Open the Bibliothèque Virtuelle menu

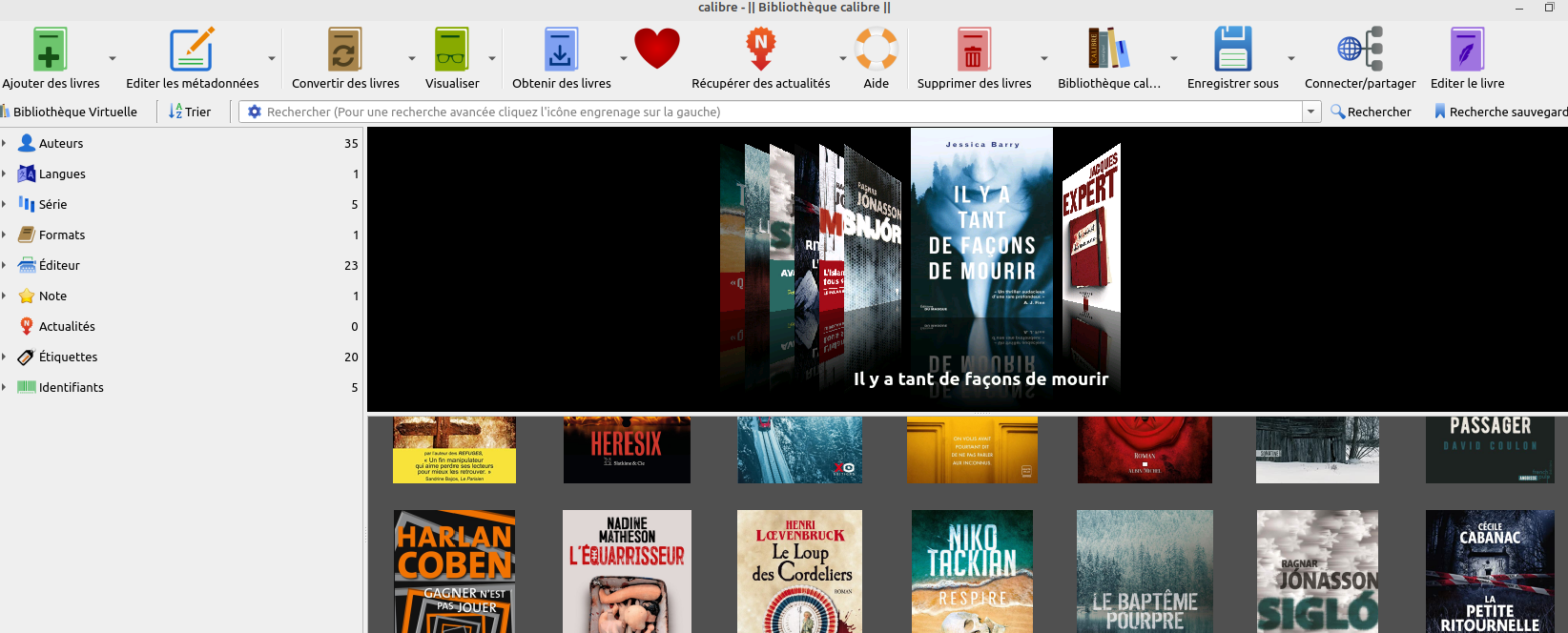pos(71,112)
